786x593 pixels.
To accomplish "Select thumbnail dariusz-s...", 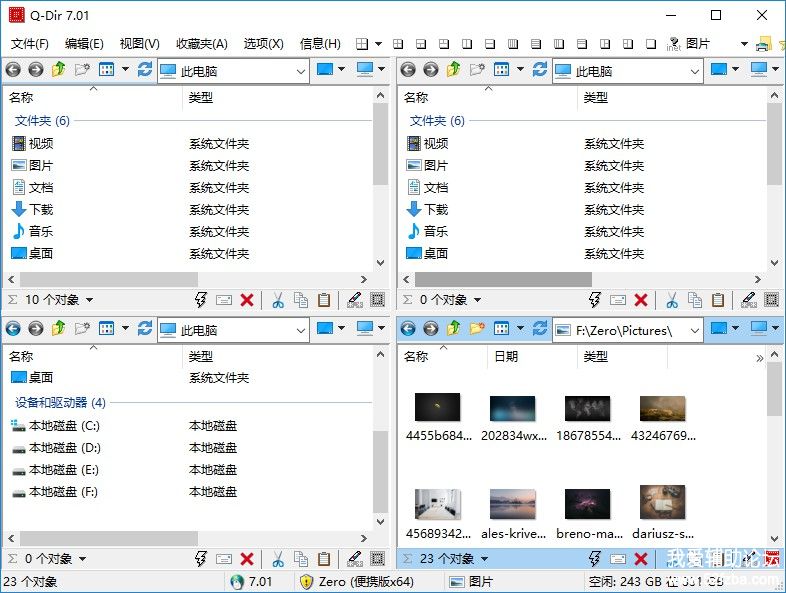I will point(663,512).
